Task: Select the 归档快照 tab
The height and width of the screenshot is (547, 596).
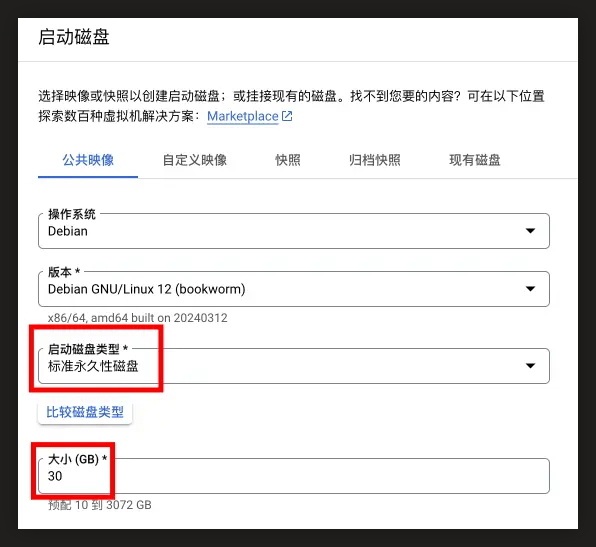Action: (375, 160)
